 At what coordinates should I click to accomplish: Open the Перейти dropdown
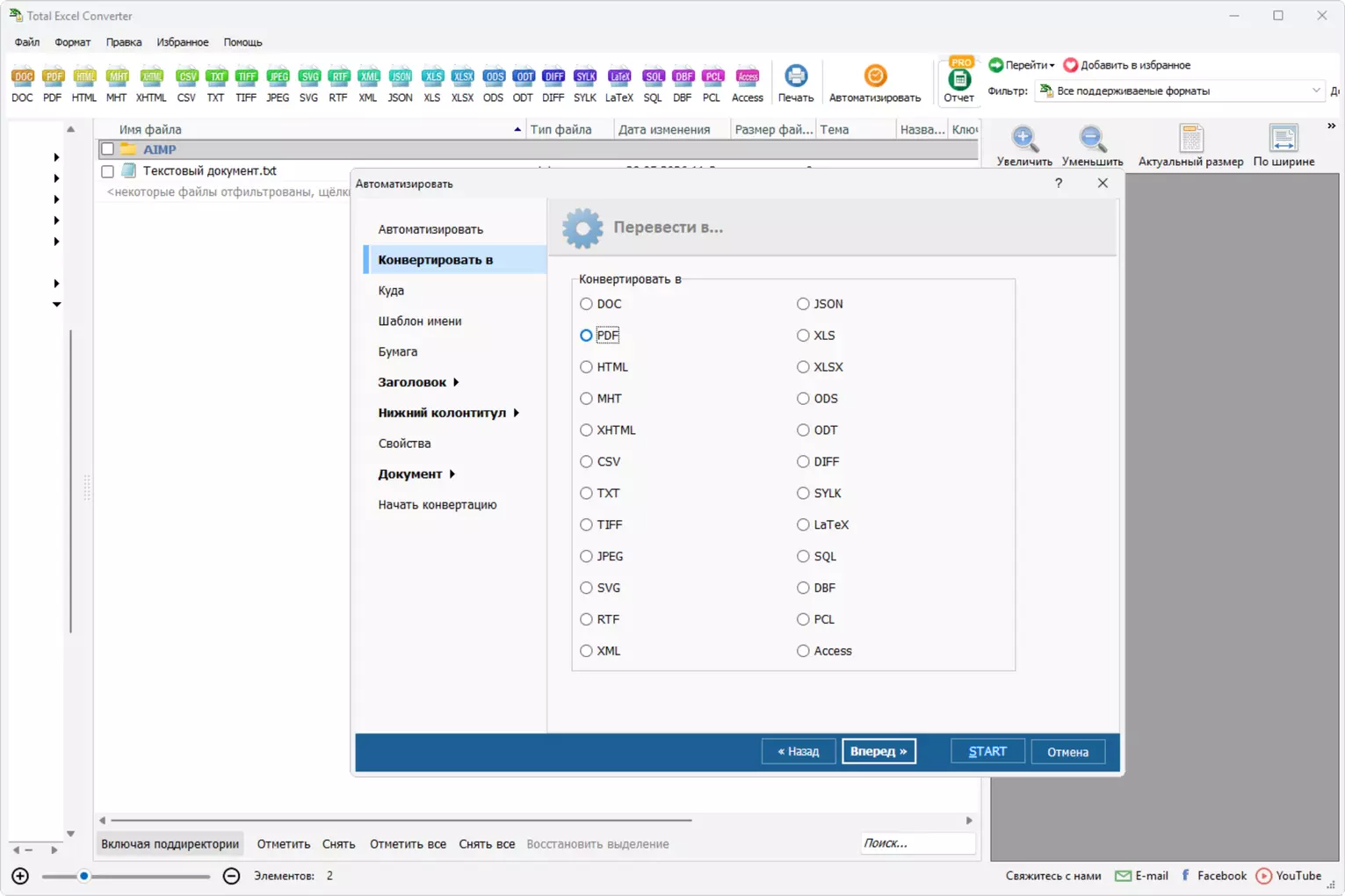(x=1022, y=65)
